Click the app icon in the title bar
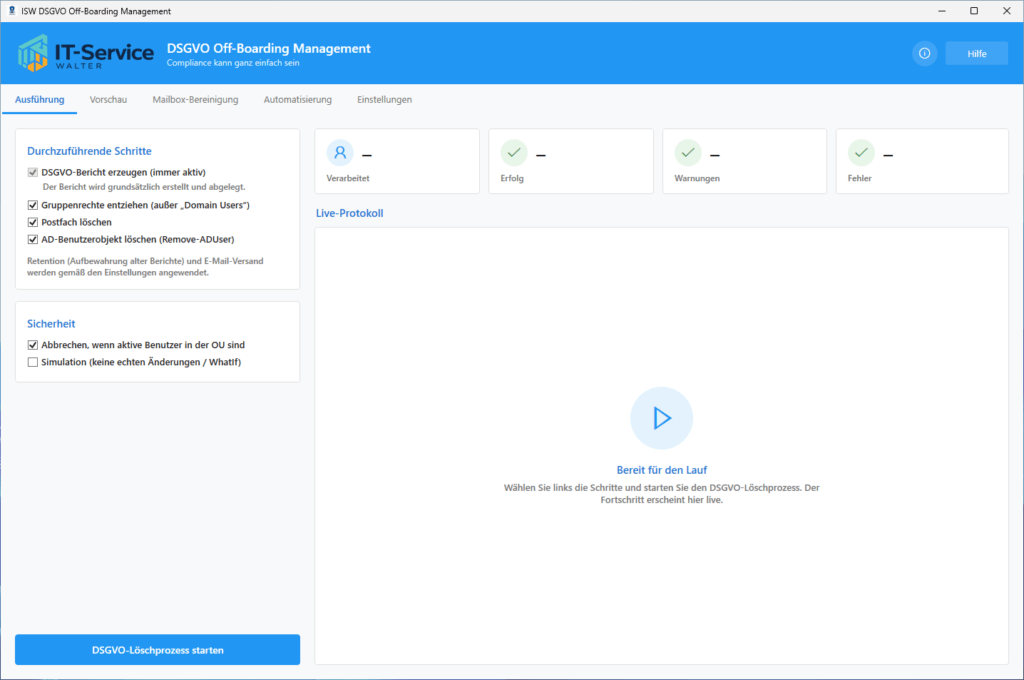 (11, 10)
